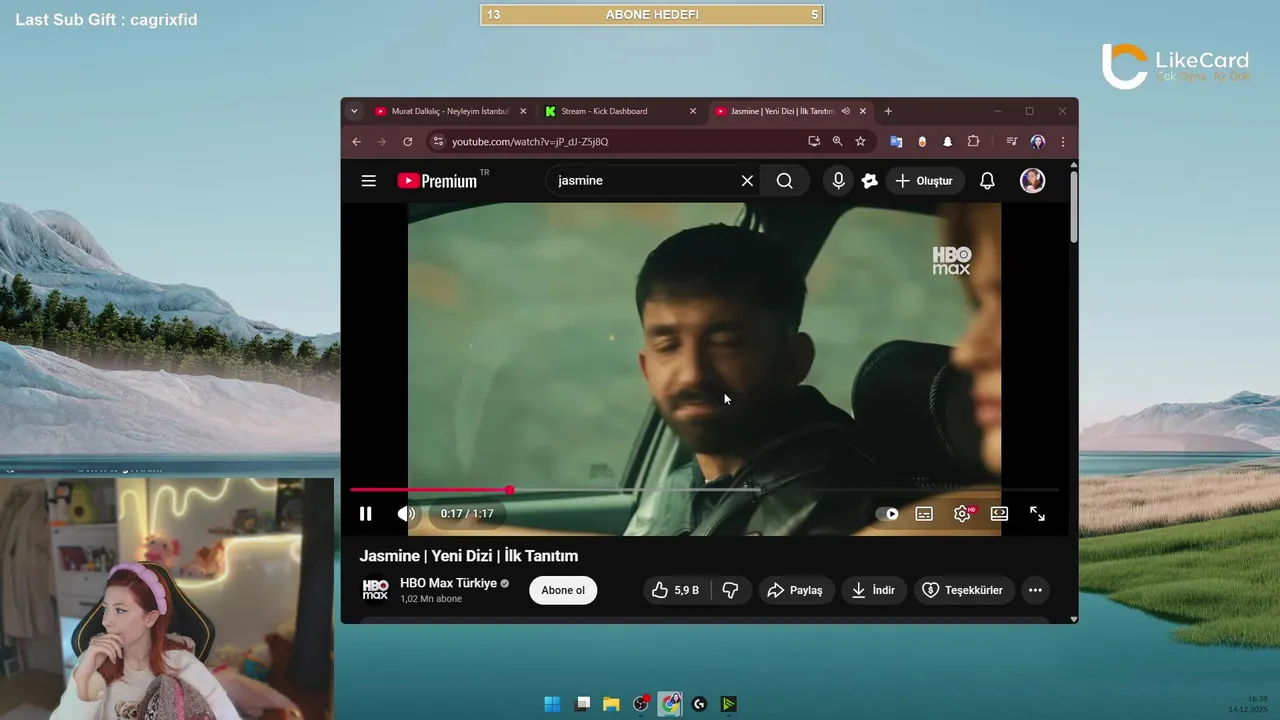The height and width of the screenshot is (720, 1280).
Task: Open HBO Max Türkiye channel name link
Action: point(448,583)
